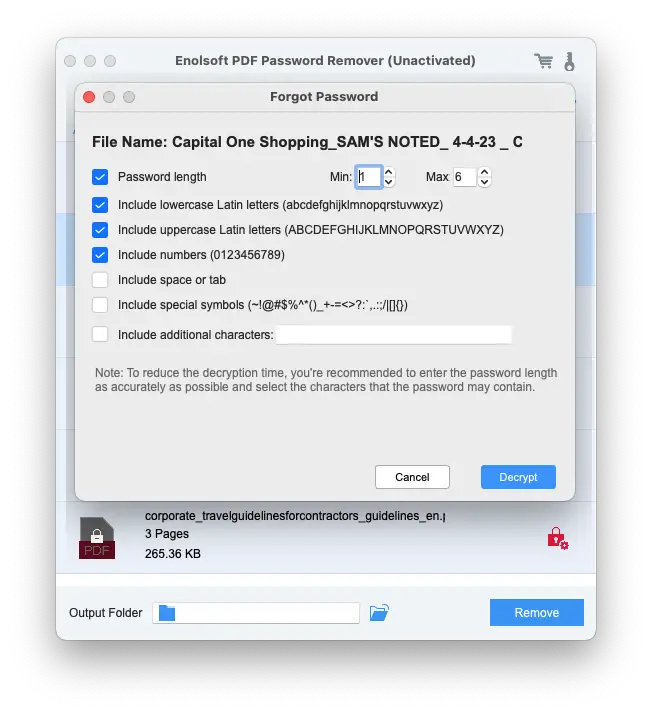
Task: Click the key activation icon
Action: (x=569, y=62)
